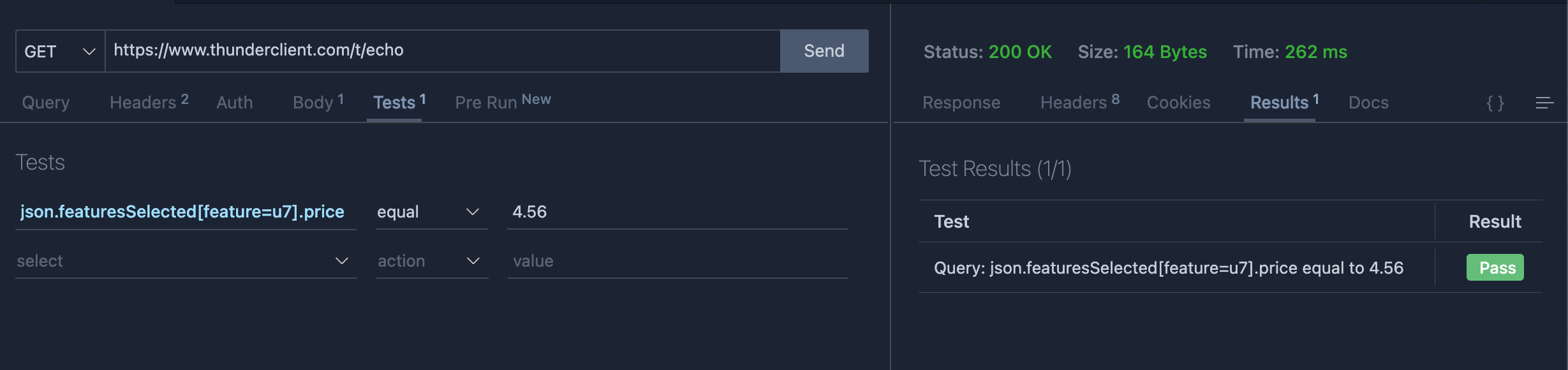Image resolution: width=1568 pixels, height=370 pixels.
Task: Open the empty select query dropdown
Action: (x=186, y=261)
